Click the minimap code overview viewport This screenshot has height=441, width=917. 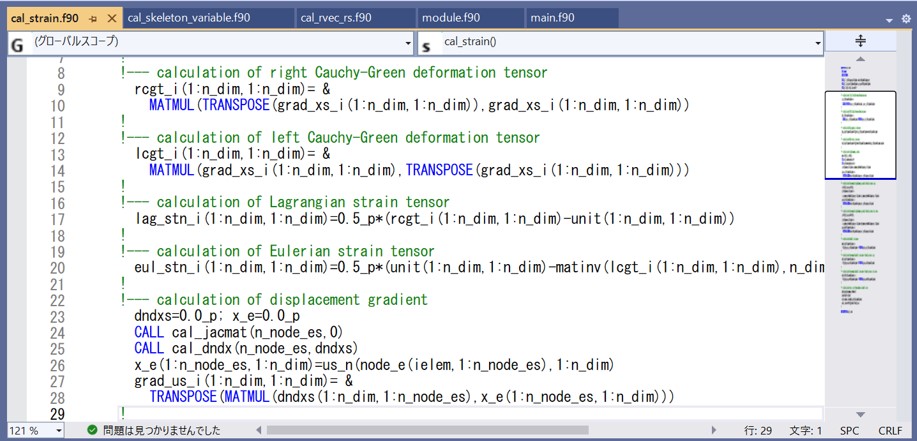(x=860, y=135)
